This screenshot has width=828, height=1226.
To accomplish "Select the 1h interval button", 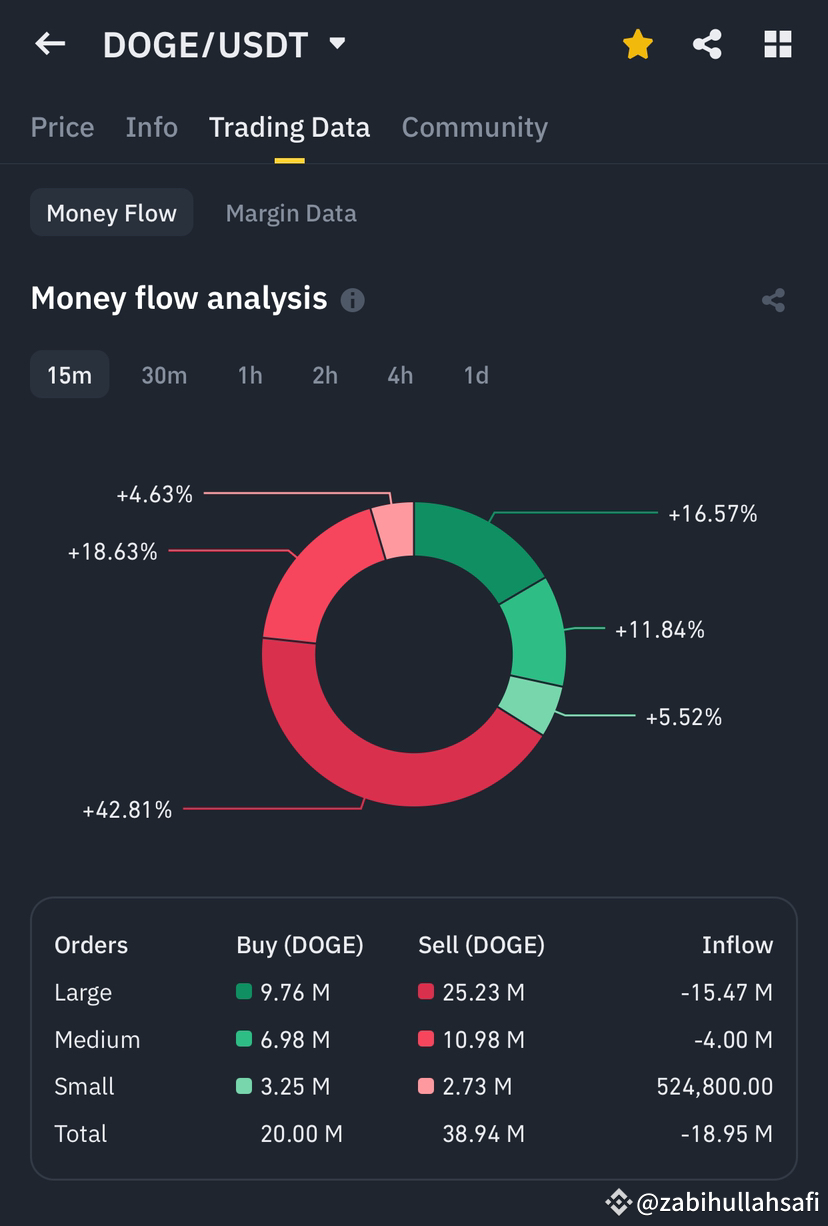I will (x=248, y=375).
